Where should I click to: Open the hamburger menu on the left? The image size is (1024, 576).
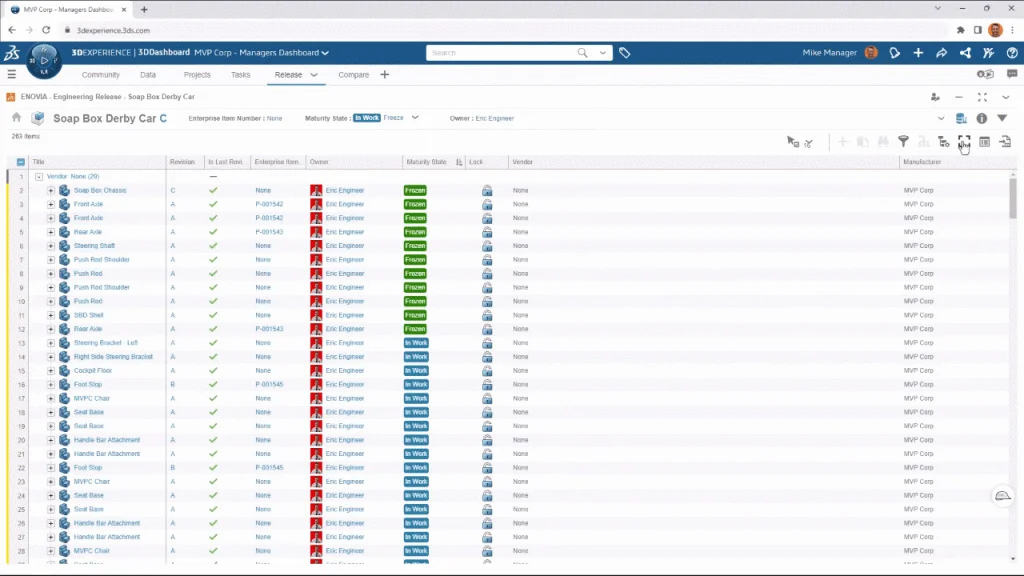(x=12, y=75)
